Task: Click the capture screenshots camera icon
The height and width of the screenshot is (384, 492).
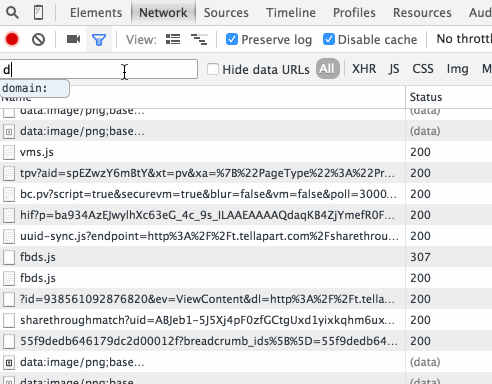Action: click(x=73, y=39)
